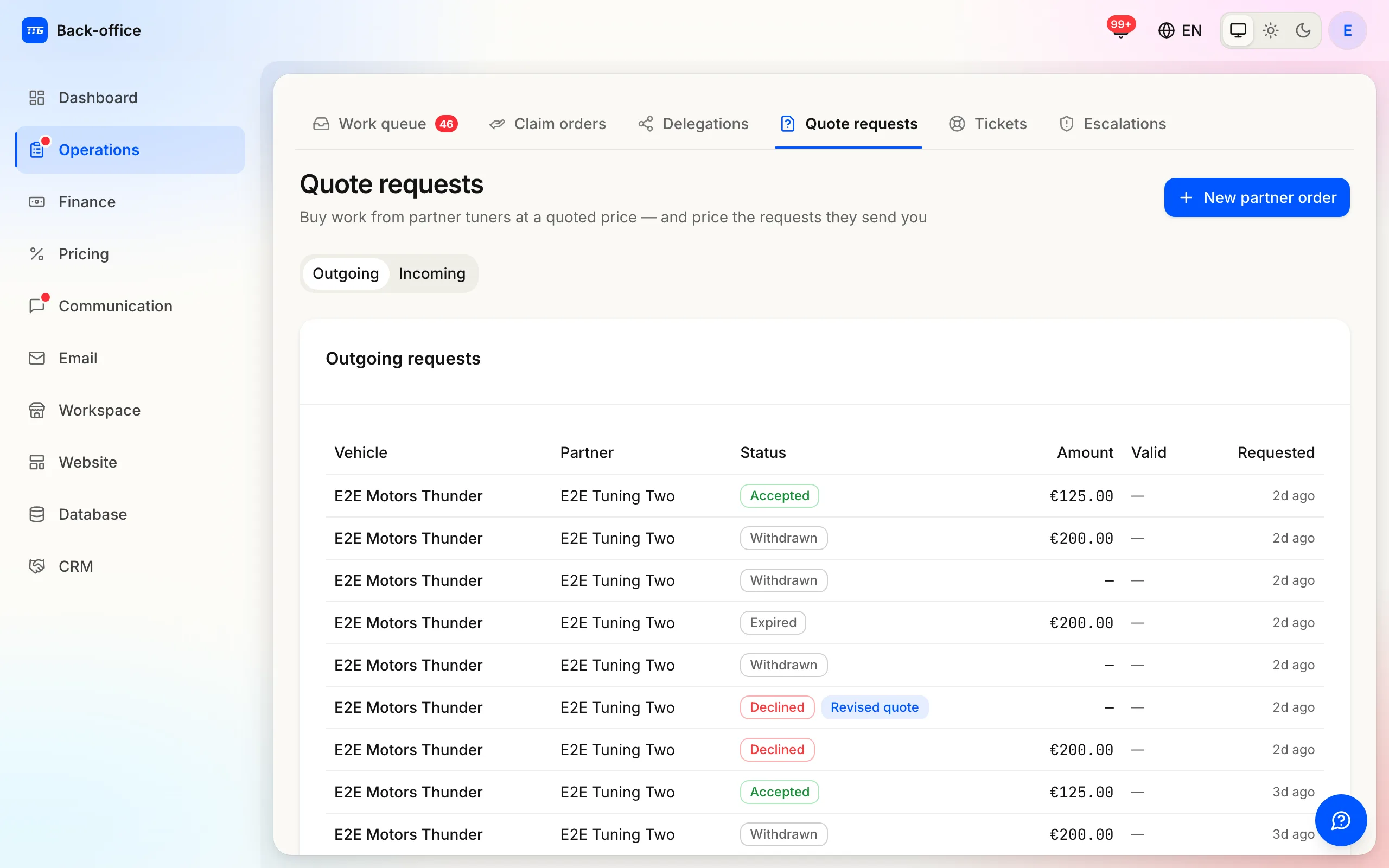This screenshot has width=1389, height=868.
Task: Click the Requested column header
Action: (x=1276, y=452)
